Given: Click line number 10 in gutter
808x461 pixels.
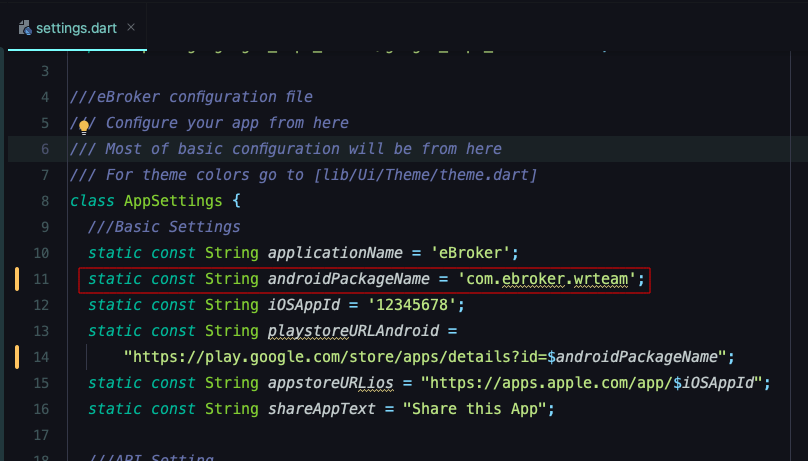Looking at the screenshot, I should pos(41,253).
